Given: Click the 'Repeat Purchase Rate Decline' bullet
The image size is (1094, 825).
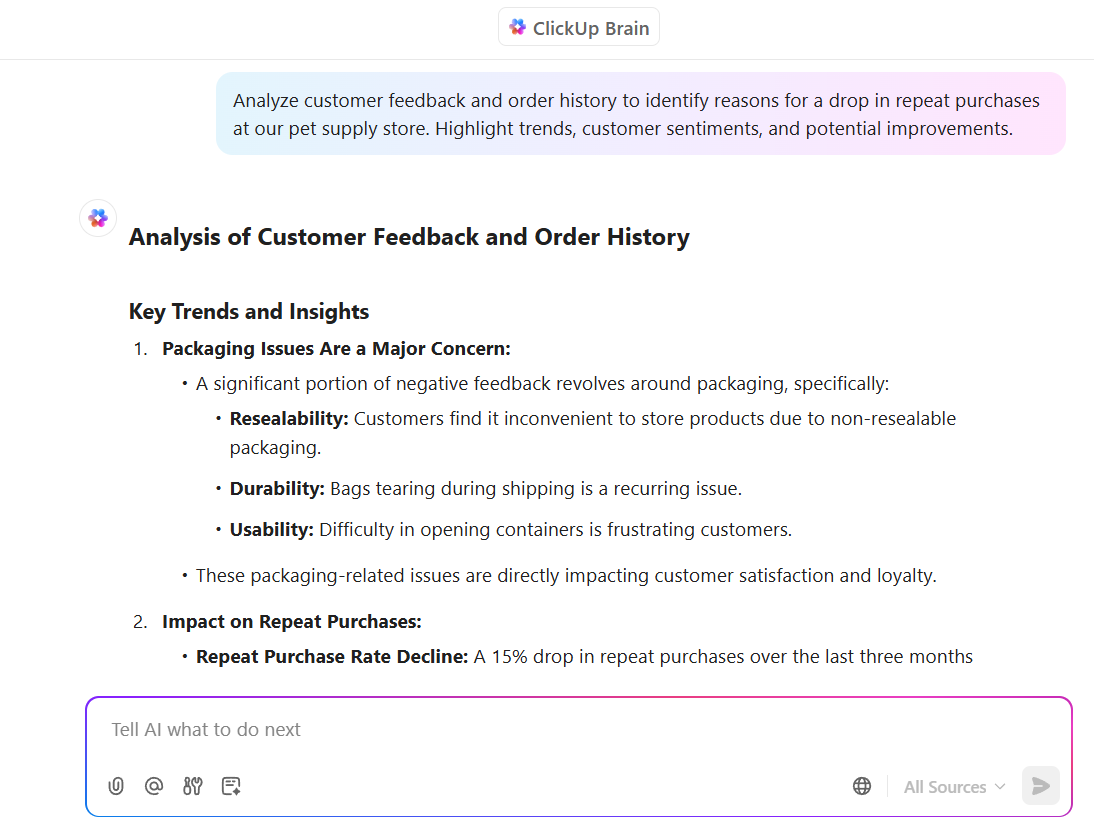Looking at the screenshot, I should click(x=332, y=657).
